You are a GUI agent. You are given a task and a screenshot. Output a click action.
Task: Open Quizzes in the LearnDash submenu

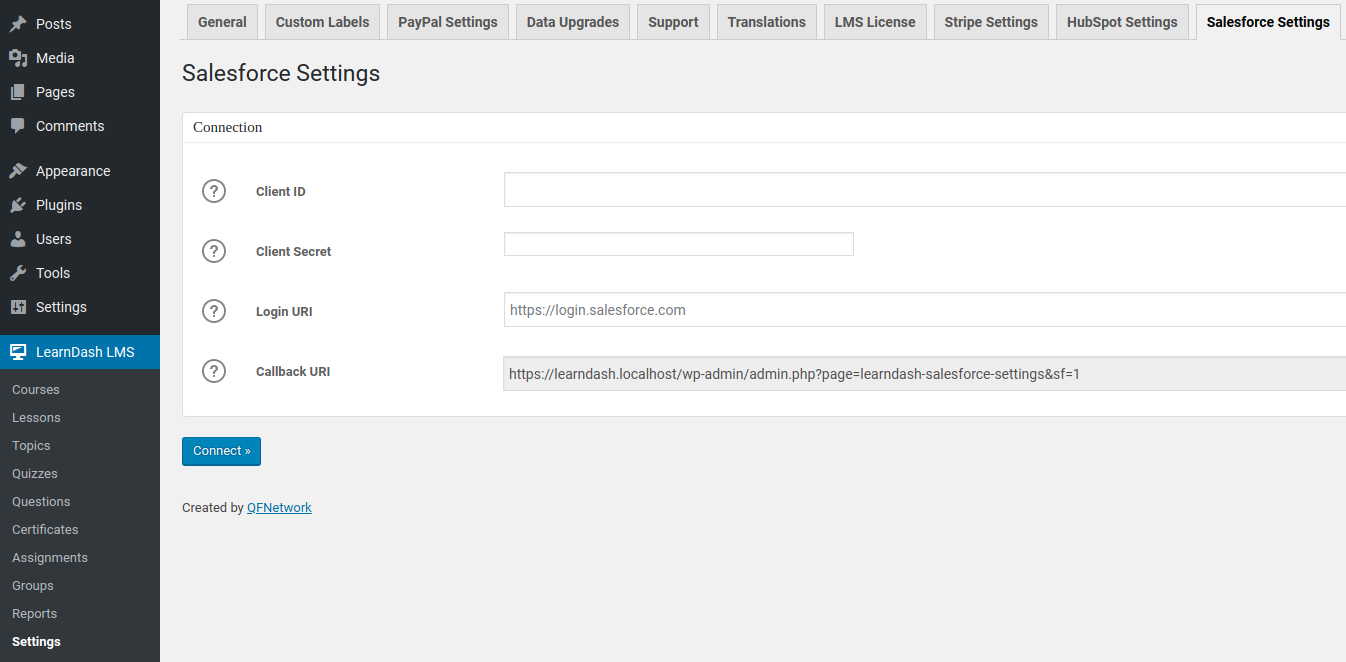pos(35,474)
